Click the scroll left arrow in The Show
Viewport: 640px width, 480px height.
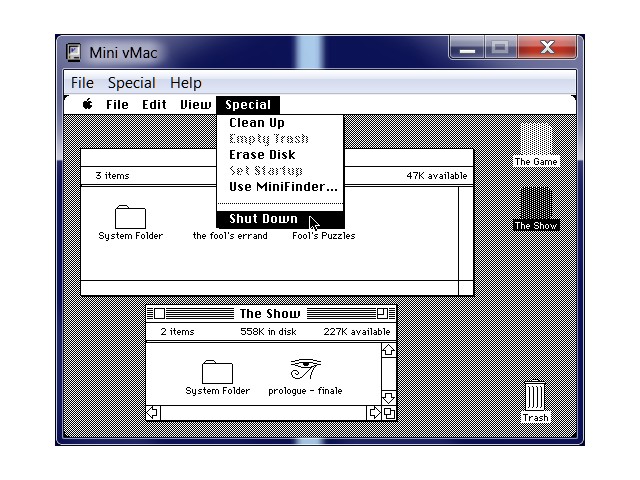tap(153, 413)
